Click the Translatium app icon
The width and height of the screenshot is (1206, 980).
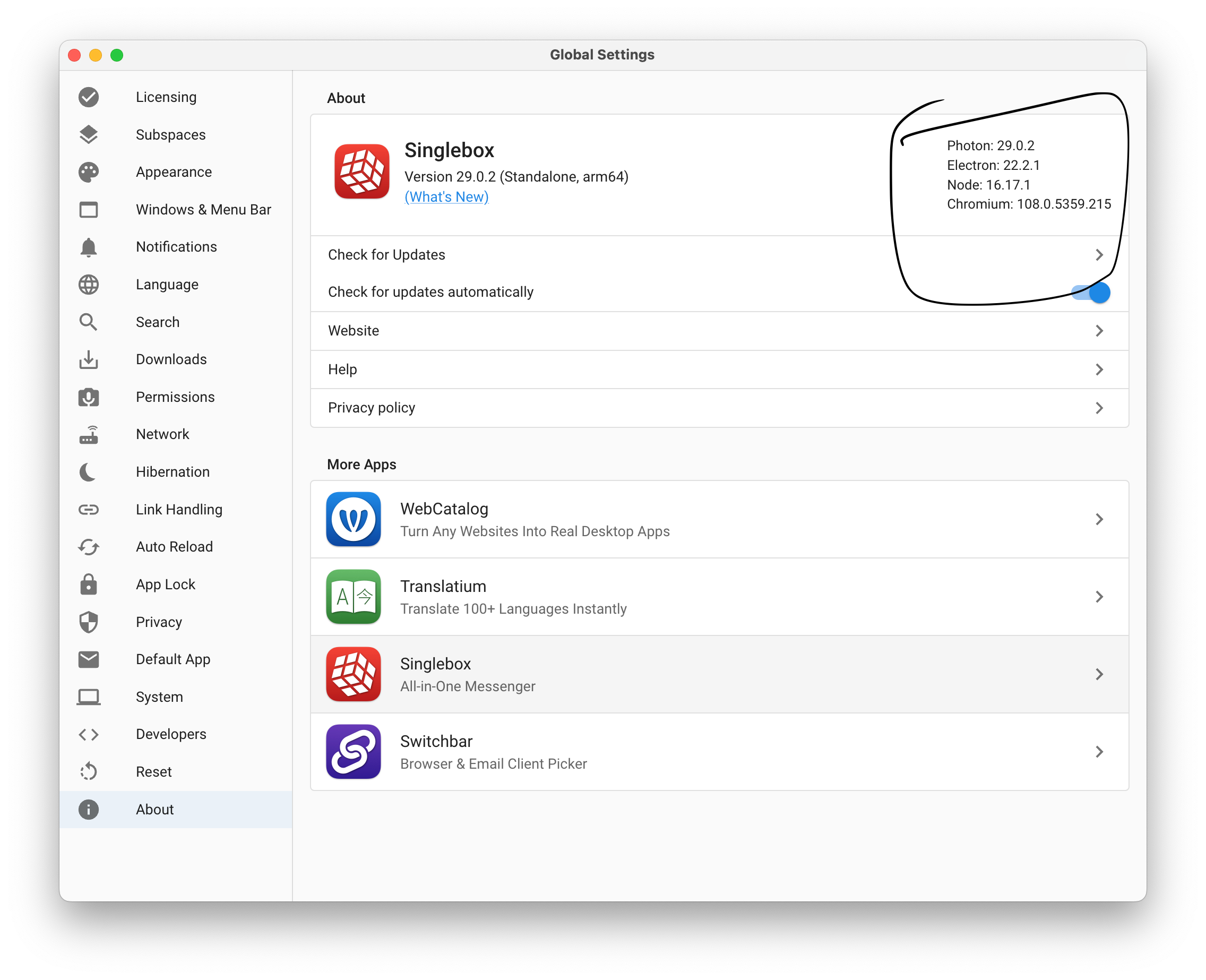coord(354,597)
